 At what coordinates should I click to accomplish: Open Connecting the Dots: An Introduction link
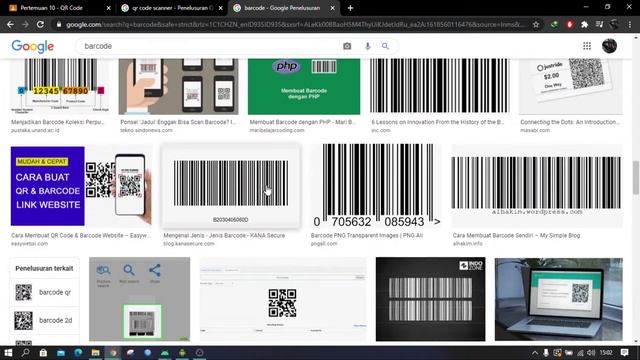[x=570, y=122]
